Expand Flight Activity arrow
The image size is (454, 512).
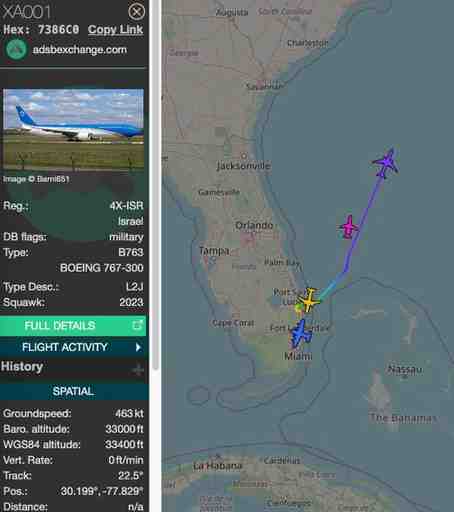[138, 347]
